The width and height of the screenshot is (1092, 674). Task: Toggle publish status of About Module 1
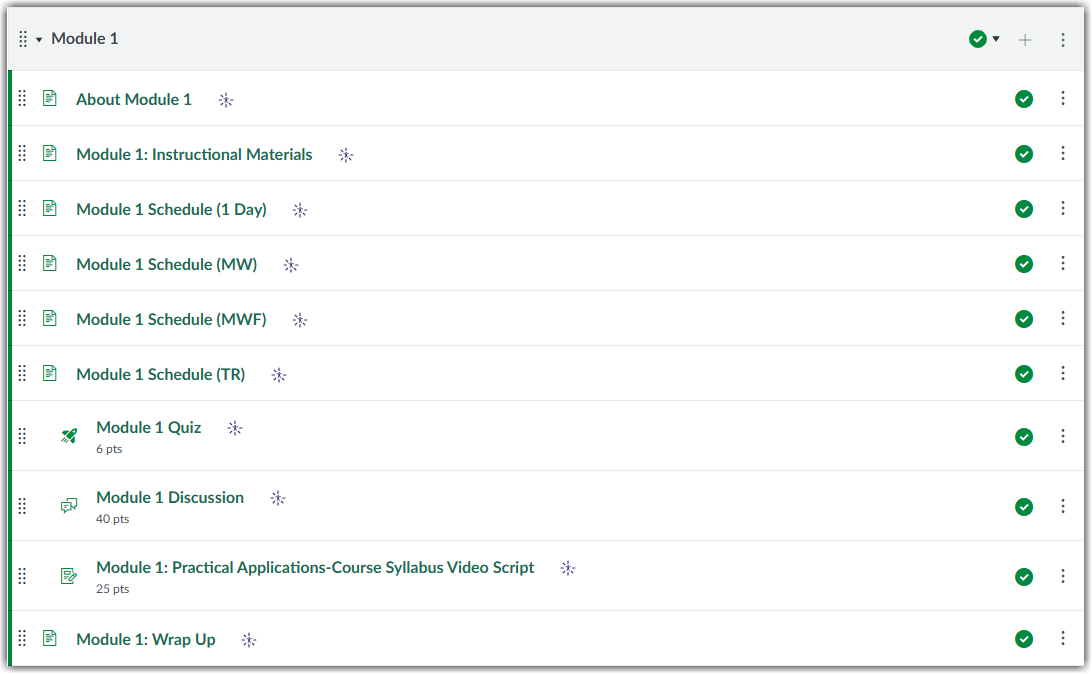(1024, 98)
